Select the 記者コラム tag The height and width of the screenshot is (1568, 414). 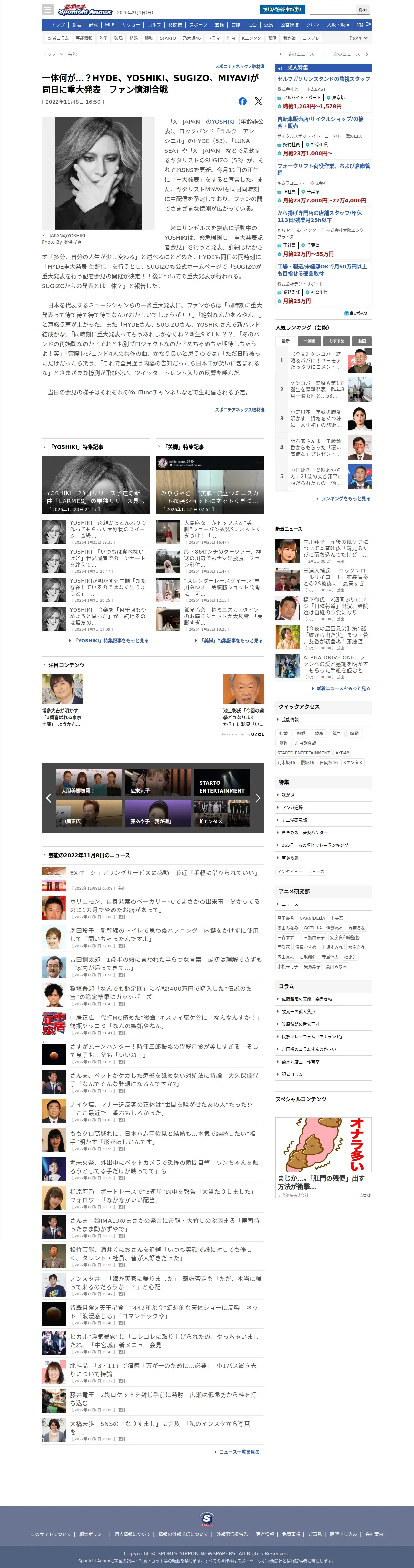tap(58, 38)
